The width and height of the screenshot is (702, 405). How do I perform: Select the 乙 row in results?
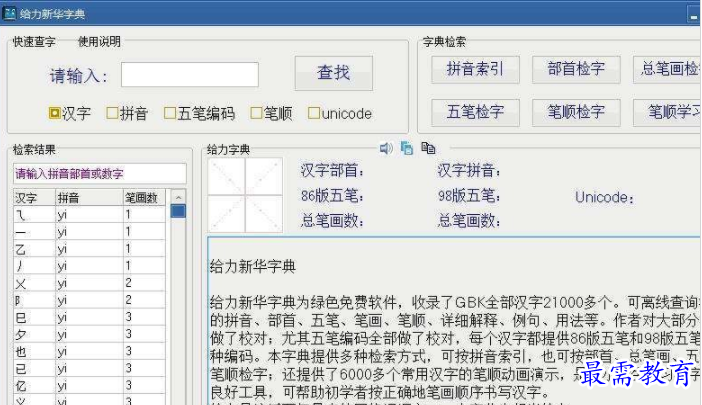[90, 249]
